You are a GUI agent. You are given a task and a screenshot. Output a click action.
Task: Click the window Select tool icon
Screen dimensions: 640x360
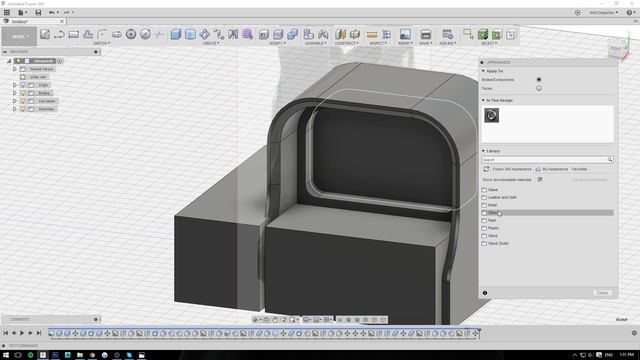click(468, 34)
